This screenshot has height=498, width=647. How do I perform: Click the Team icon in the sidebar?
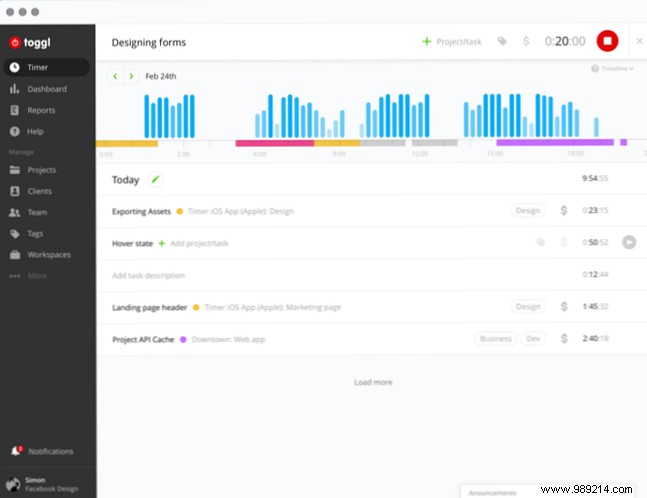point(14,212)
